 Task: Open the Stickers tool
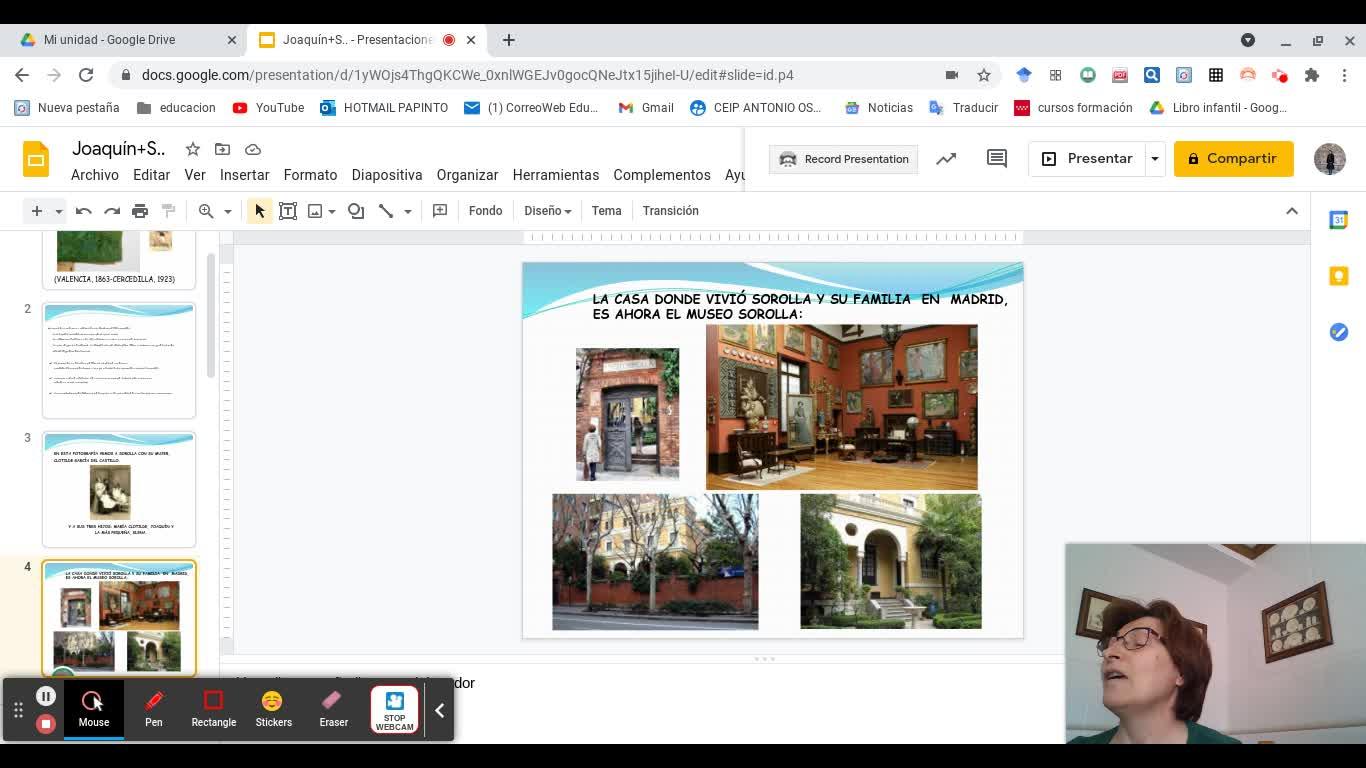coord(273,709)
